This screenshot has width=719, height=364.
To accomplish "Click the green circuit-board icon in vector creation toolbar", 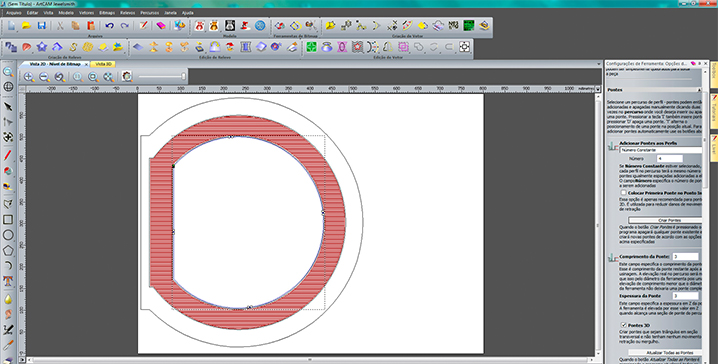I will tap(469, 26).
